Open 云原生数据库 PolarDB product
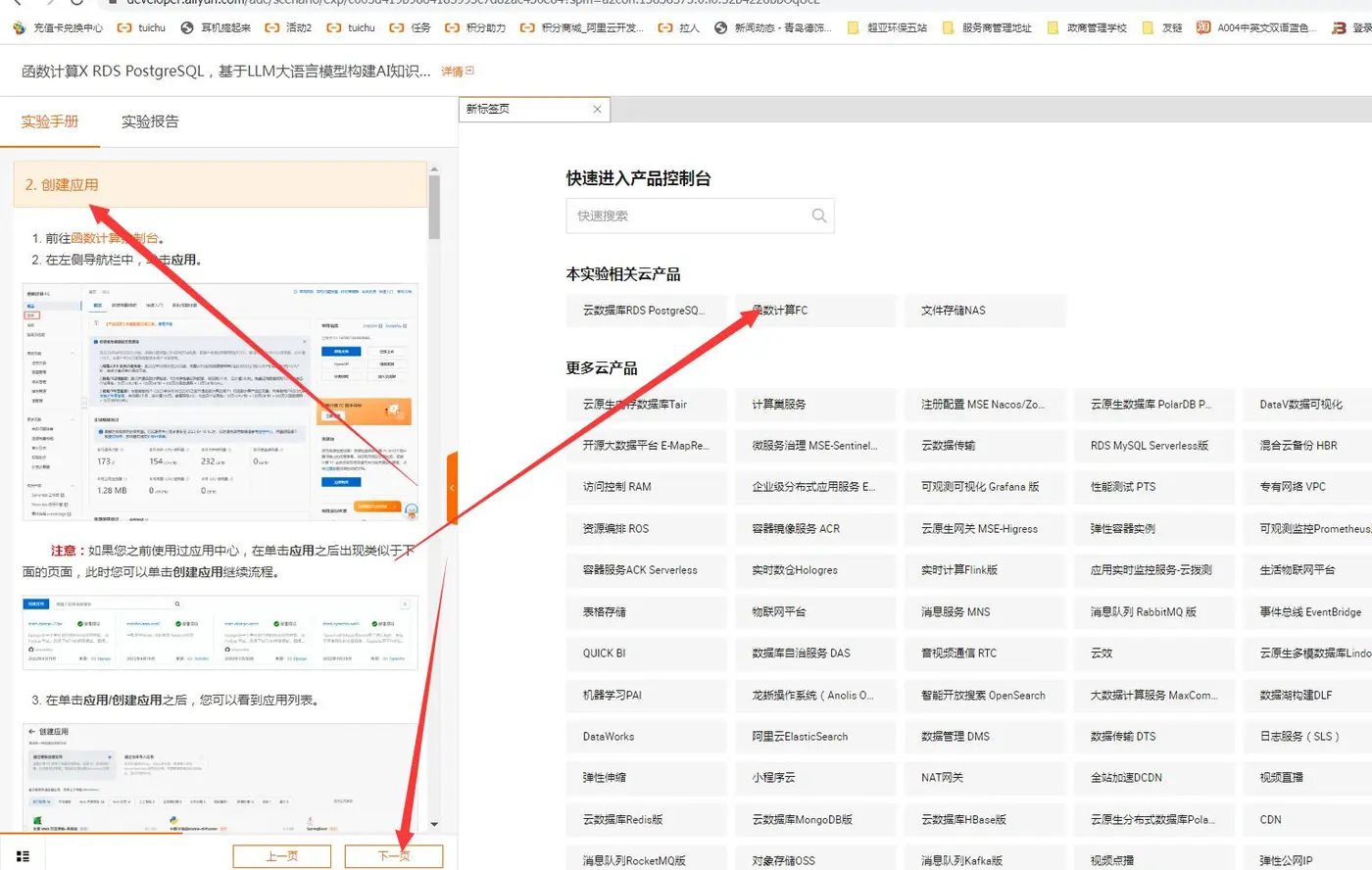The height and width of the screenshot is (870, 1372). click(x=1154, y=405)
